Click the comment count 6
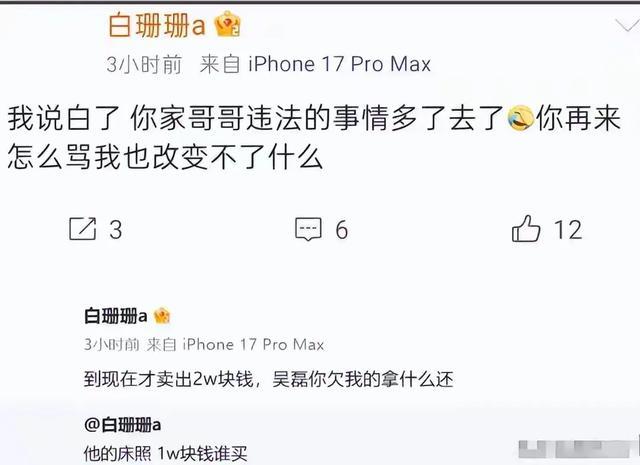Image resolution: width=640 pixels, height=465 pixels. [342, 229]
